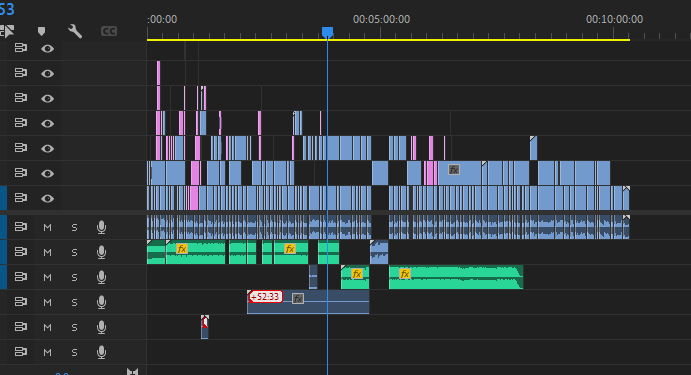The width and height of the screenshot is (691, 375).
Task: Hide the topmost video track with eye icon
Action: [x=47, y=48]
